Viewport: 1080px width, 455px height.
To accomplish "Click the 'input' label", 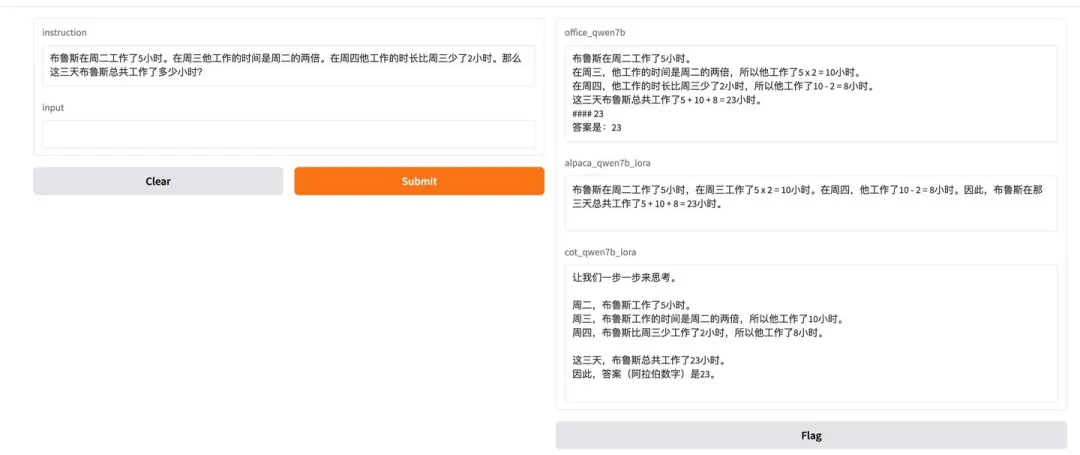I will pyautogui.click(x=53, y=107).
